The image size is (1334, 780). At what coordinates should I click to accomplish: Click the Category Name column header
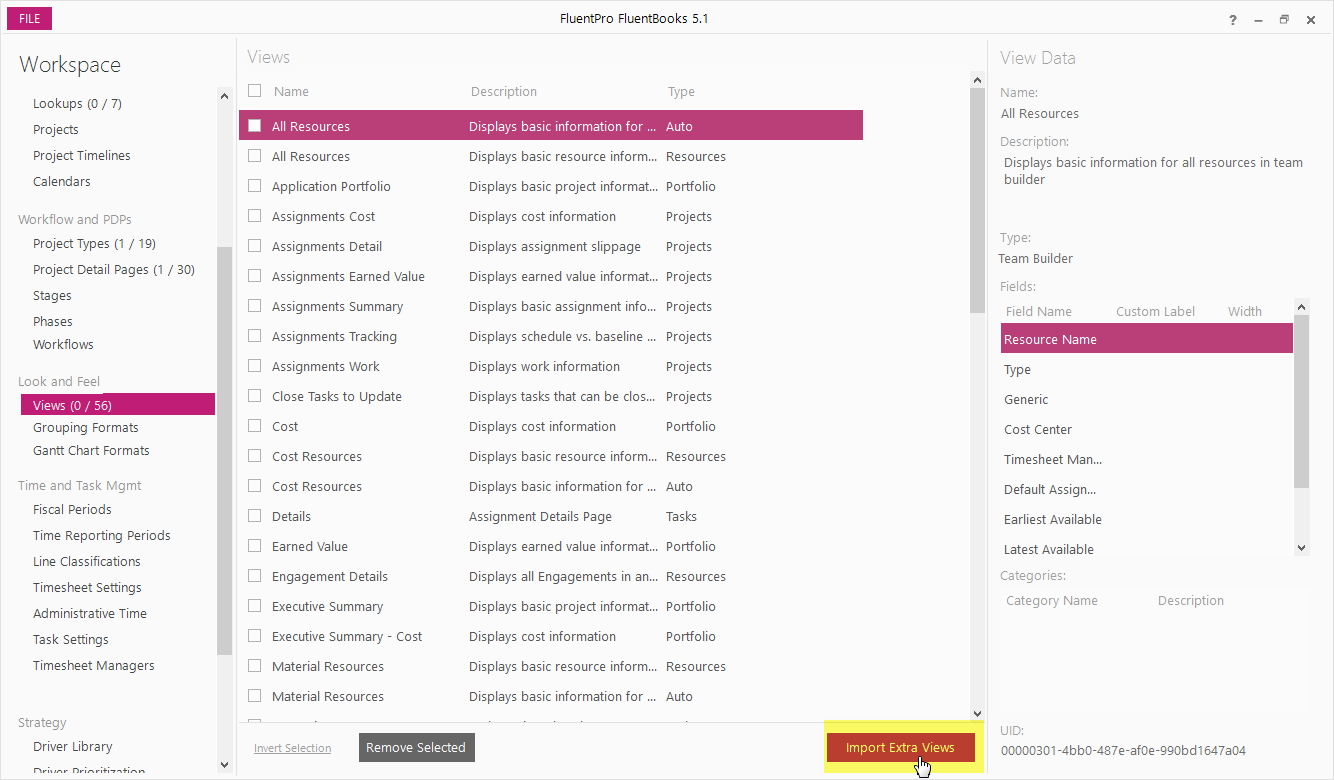tap(1051, 601)
